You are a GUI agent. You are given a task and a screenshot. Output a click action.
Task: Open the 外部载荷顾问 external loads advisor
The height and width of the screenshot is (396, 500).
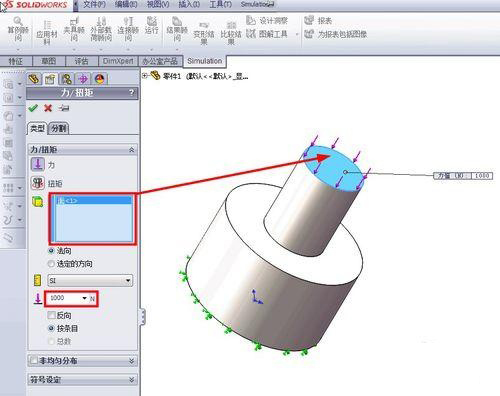point(101,29)
